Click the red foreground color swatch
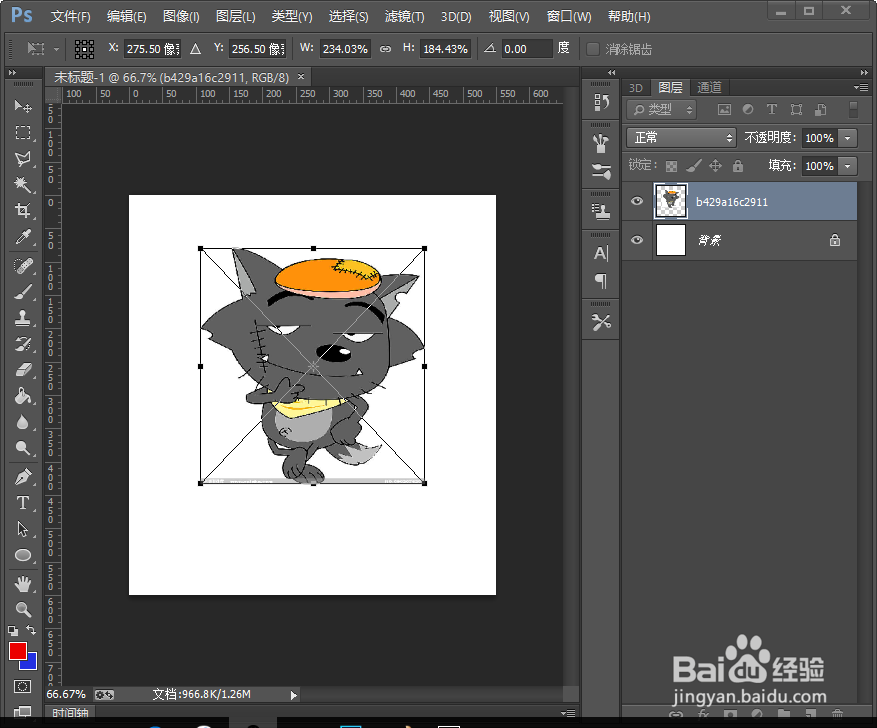This screenshot has width=877, height=728. coord(17,650)
